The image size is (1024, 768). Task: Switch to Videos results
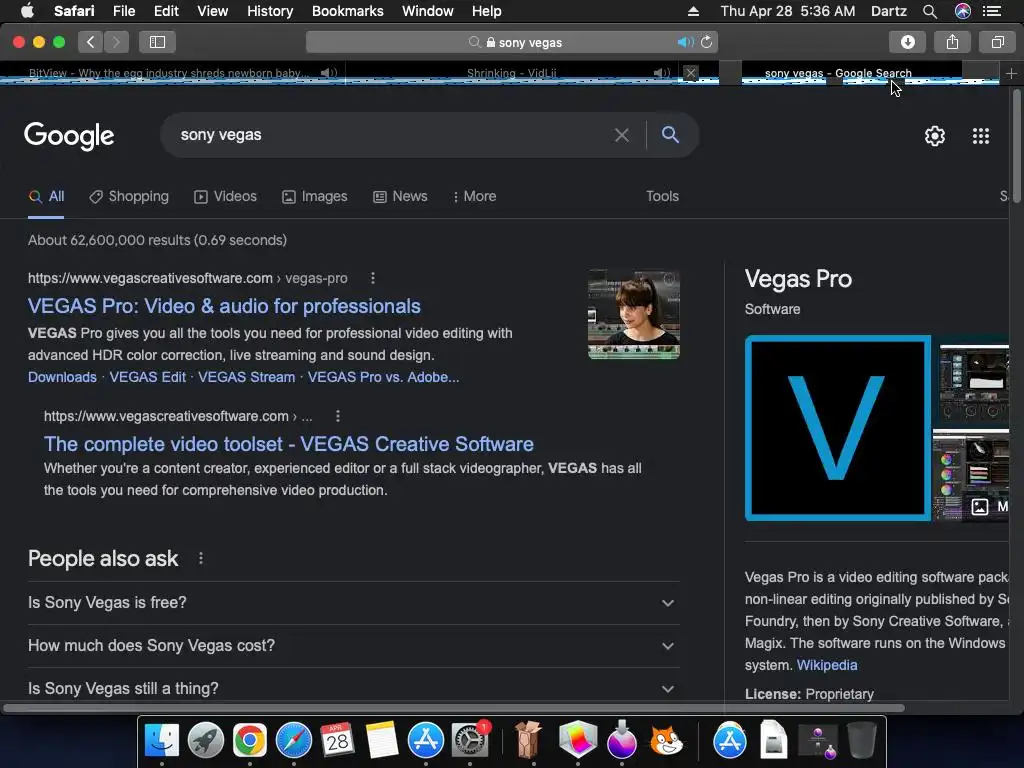pos(225,197)
